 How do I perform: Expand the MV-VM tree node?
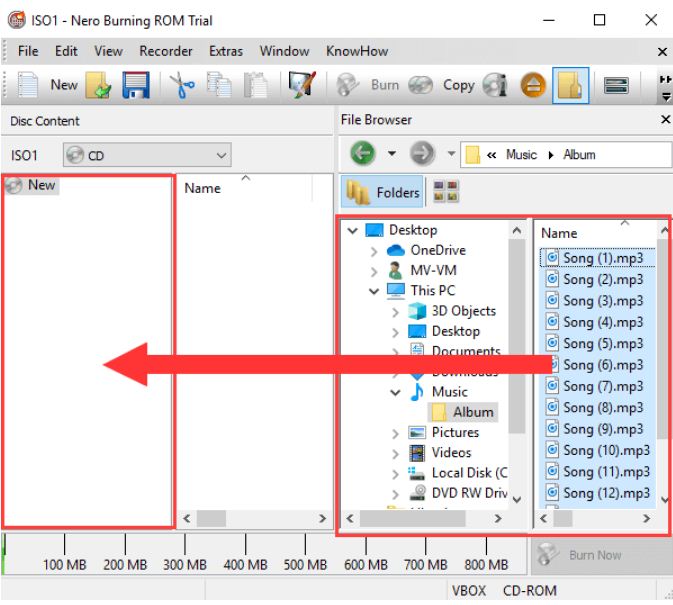(x=374, y=271)
